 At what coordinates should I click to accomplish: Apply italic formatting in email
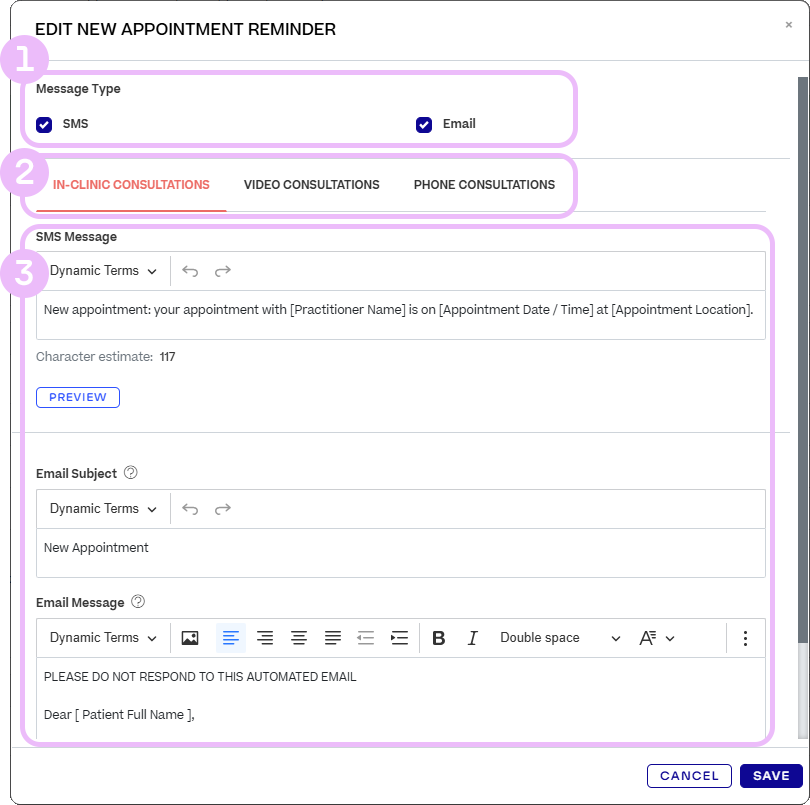[x=473, y=638]
